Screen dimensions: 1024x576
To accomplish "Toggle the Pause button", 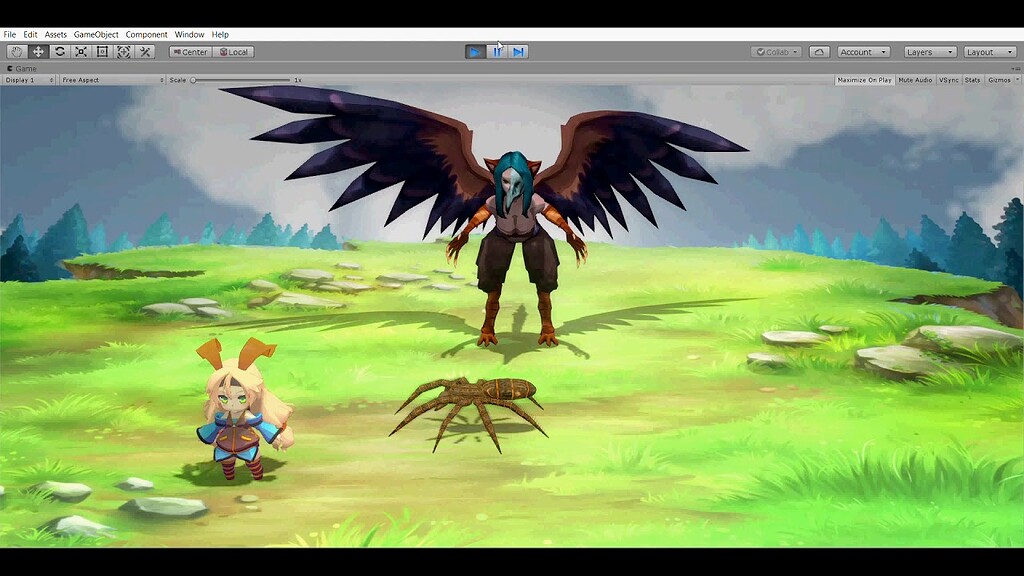I will (x=496, y=51).
